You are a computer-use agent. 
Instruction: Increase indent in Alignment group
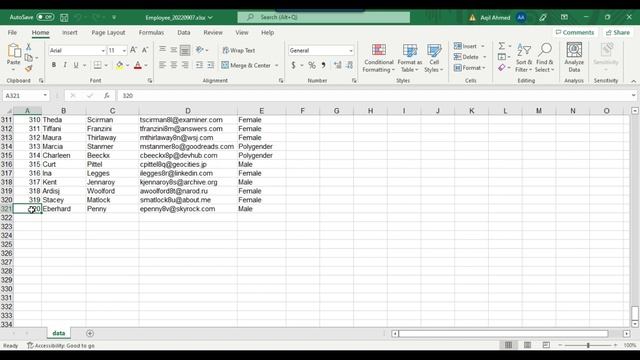tap(211, 65)
